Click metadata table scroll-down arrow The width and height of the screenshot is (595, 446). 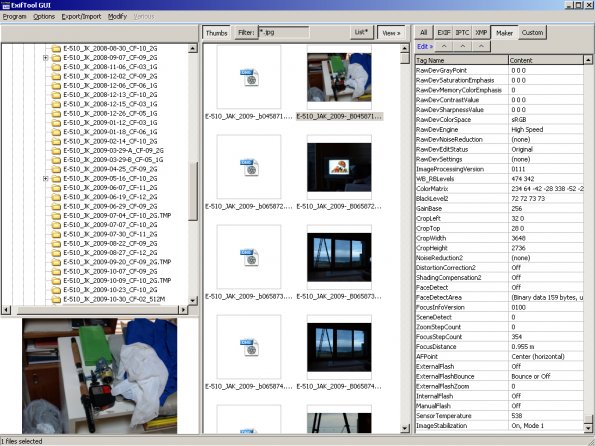click(588, 428)
